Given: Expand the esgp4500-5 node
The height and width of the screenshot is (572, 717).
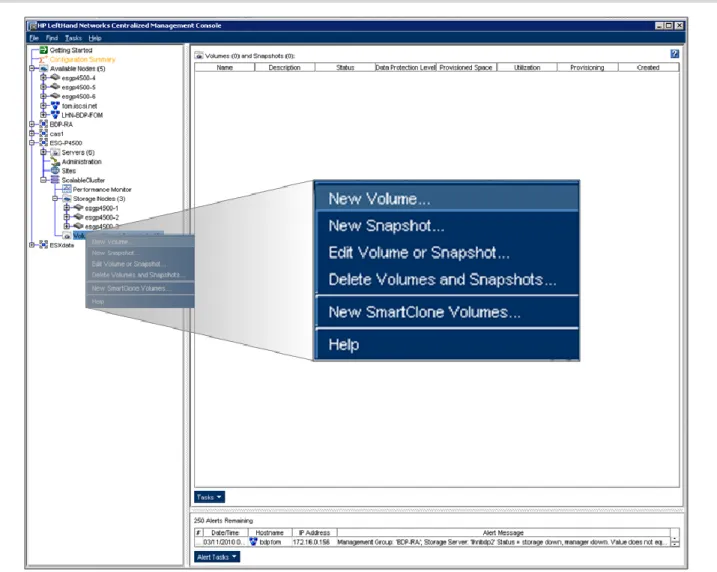Looking at the screenshot, I should 43,87.
